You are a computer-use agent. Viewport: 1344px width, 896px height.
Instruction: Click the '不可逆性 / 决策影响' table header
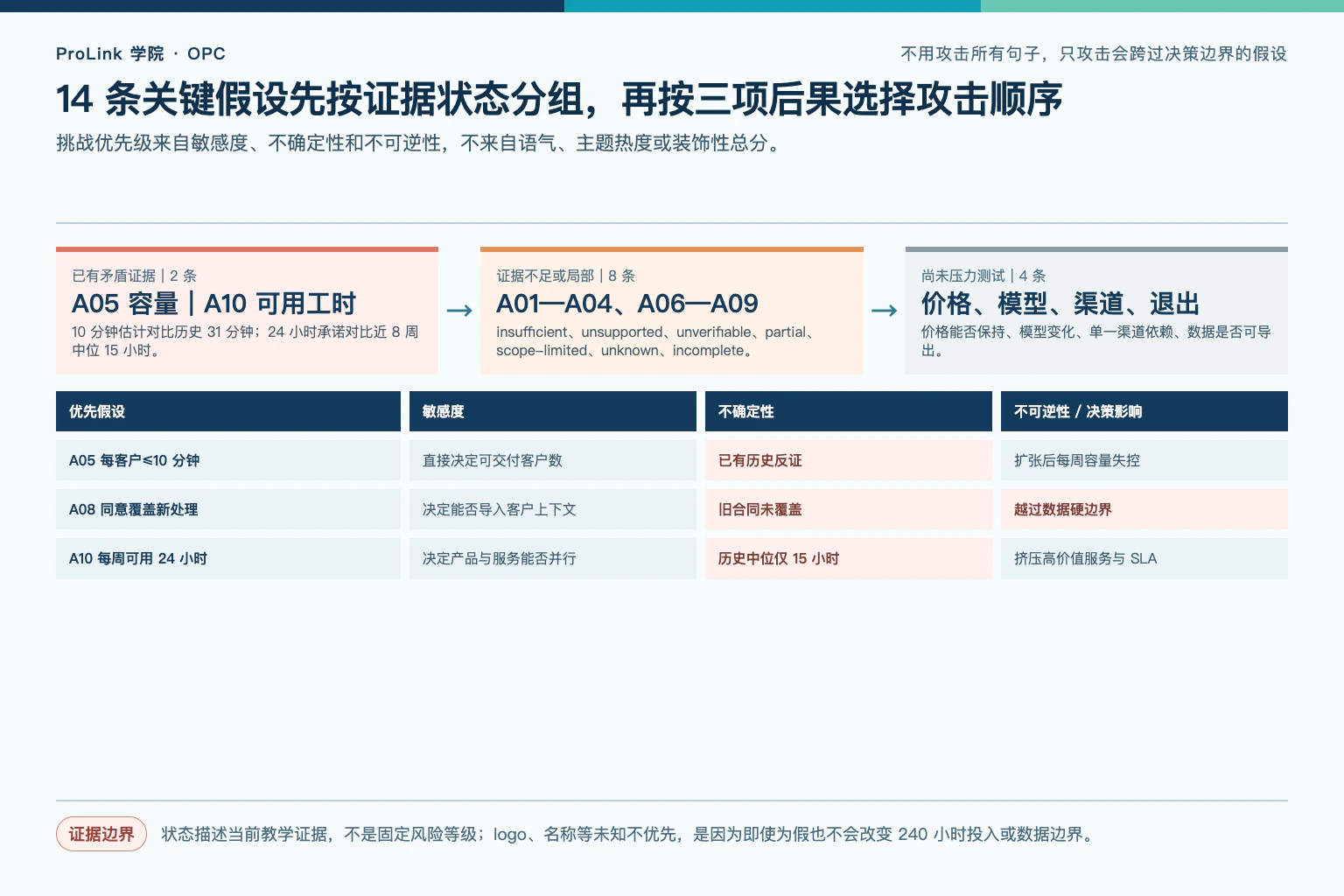tap(1144, 411)
